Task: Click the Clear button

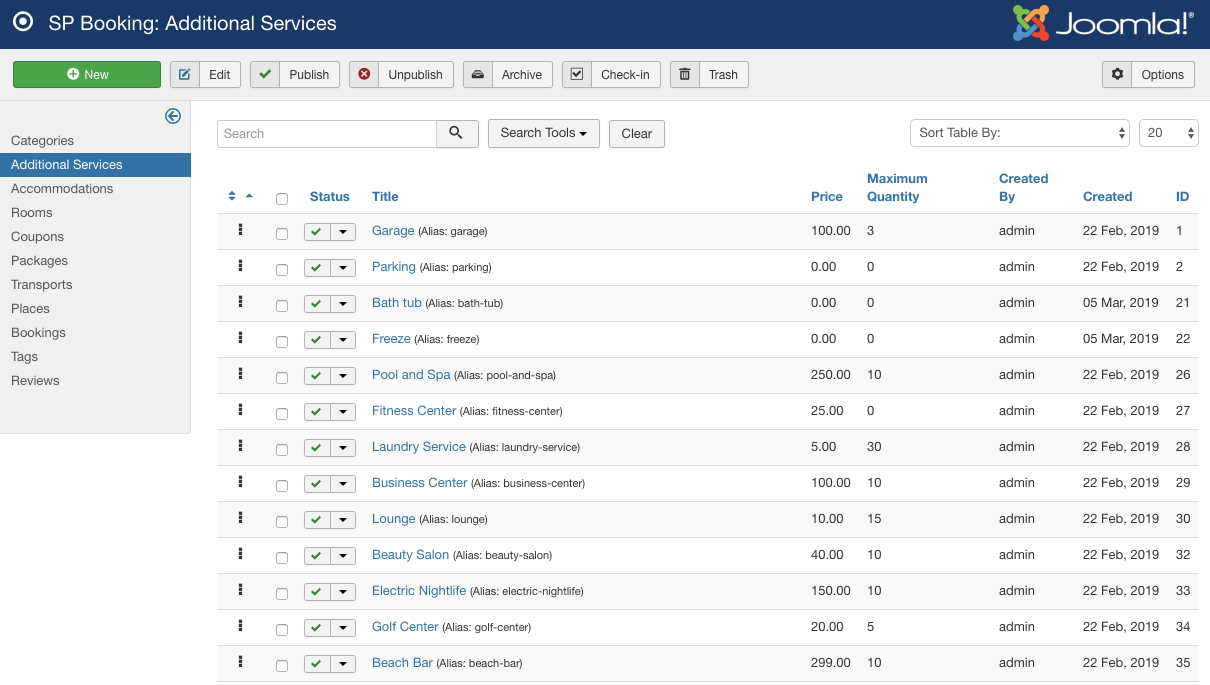Action: pos(636,134)
